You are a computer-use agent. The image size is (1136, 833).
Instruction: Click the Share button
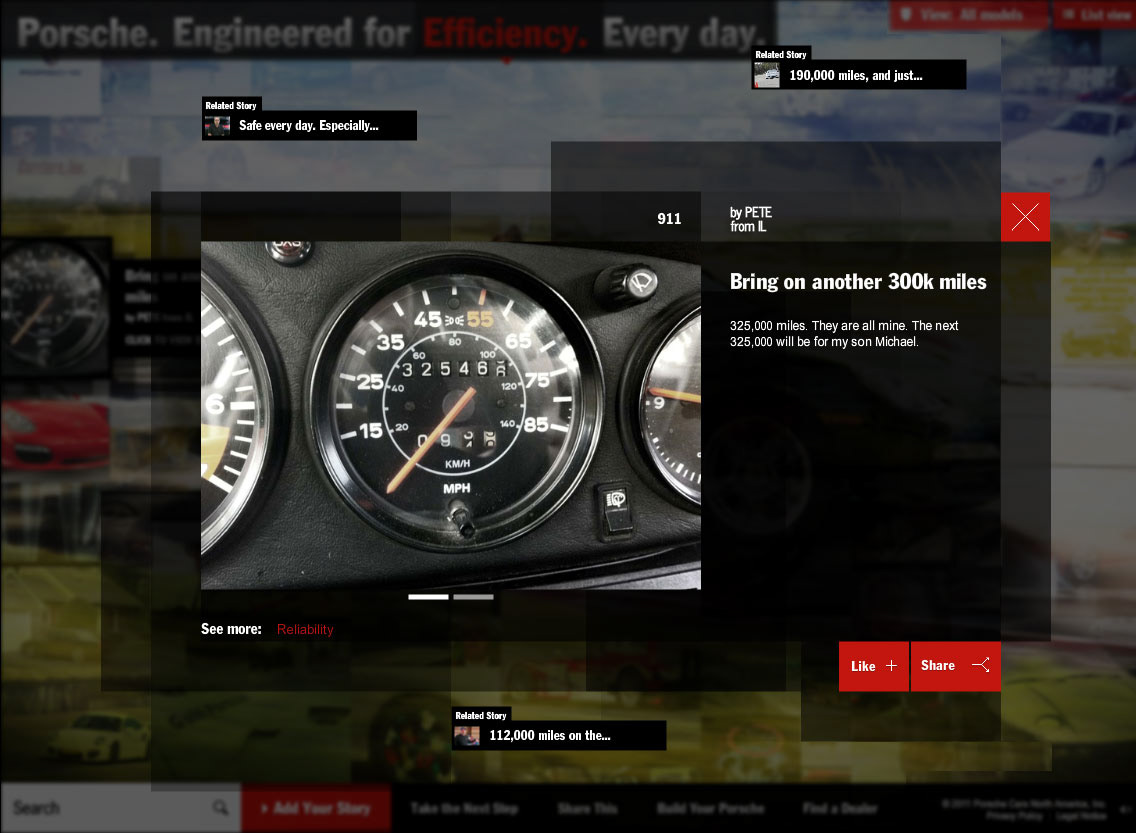[956, 666]
